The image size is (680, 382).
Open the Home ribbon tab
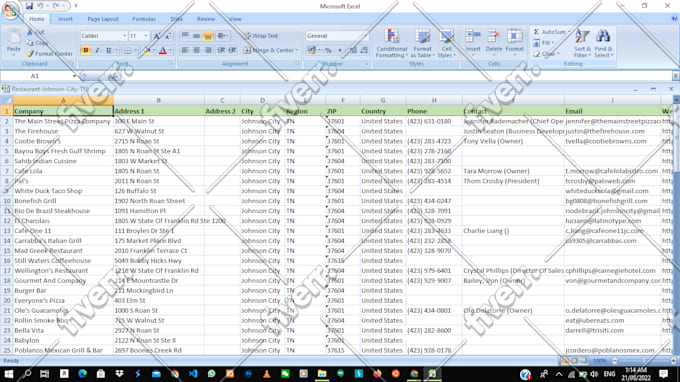tap(36, 19)
